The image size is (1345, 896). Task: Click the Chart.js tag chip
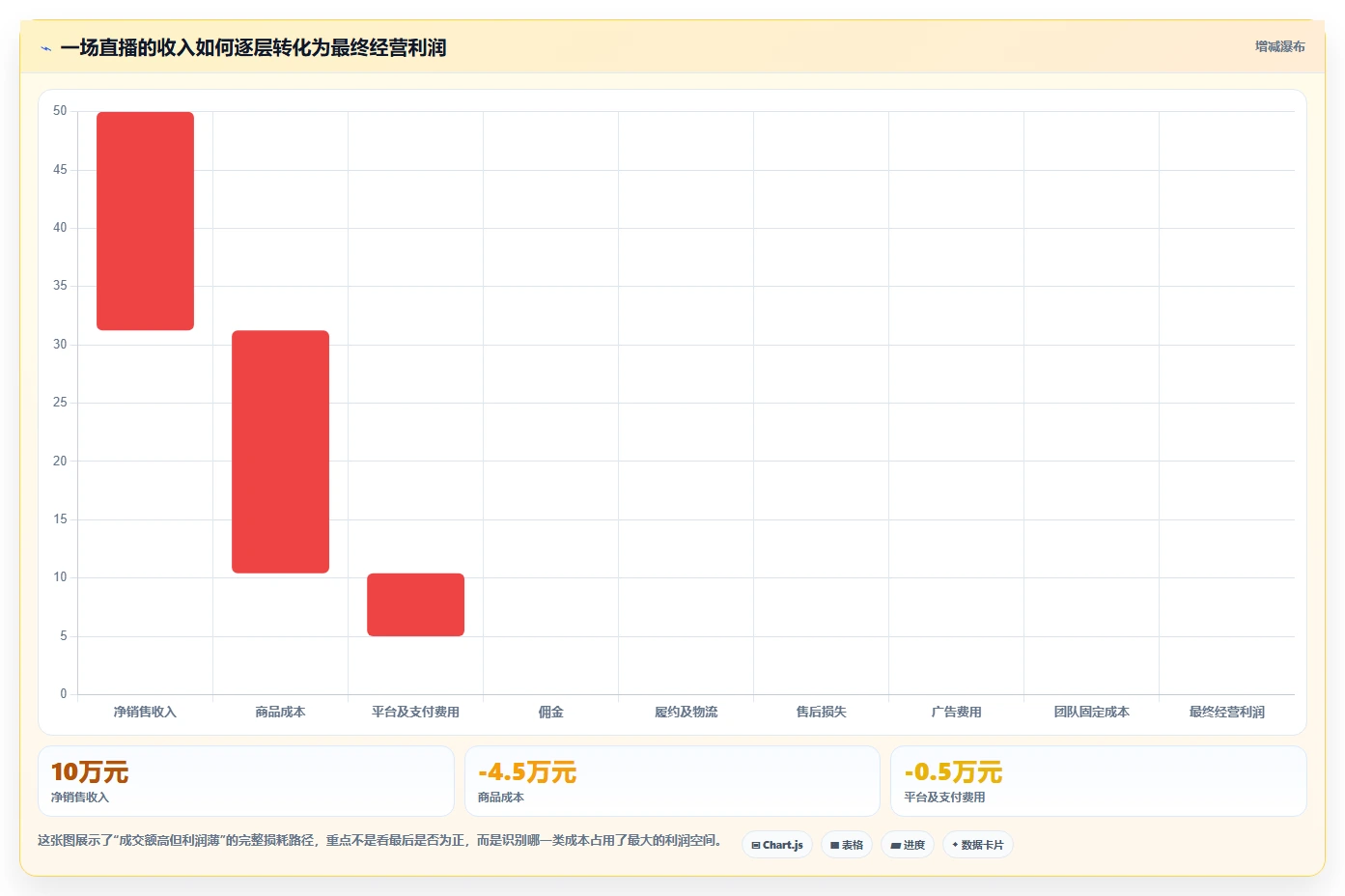(x=777, y=845)
